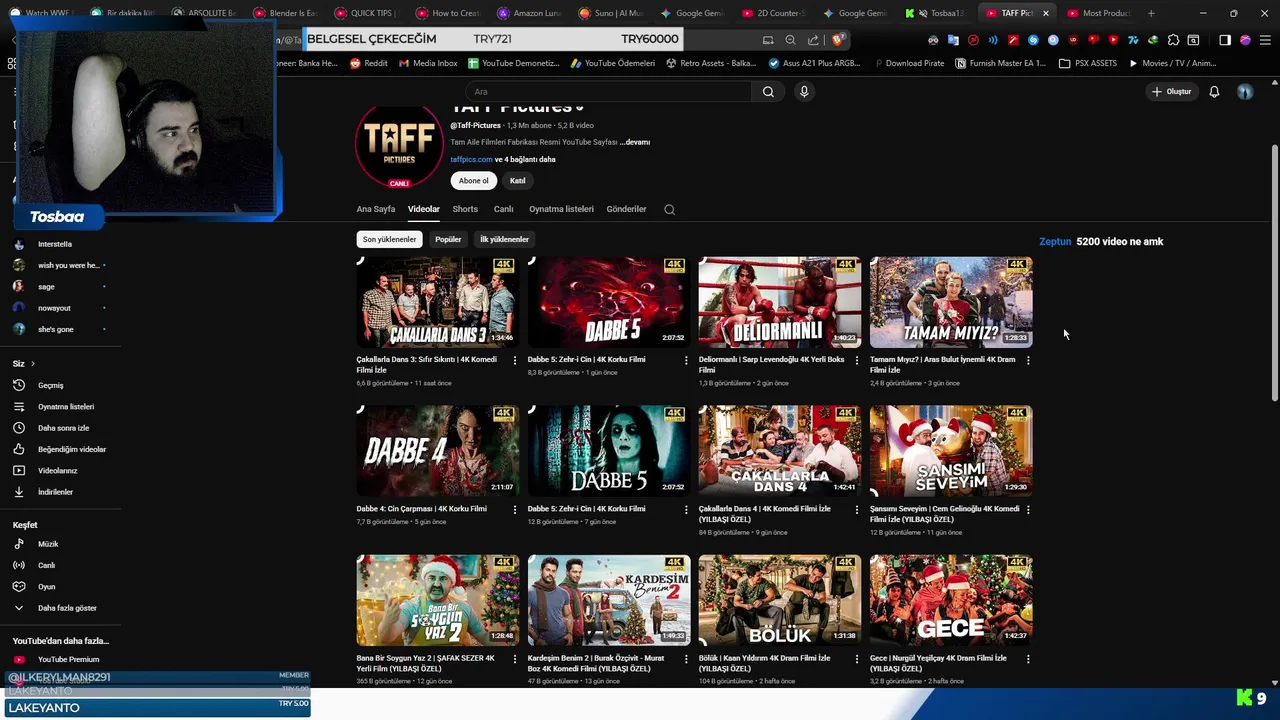1280x720 pixels.
Task: Open the account avatar menu
Action: [1245, 91]
